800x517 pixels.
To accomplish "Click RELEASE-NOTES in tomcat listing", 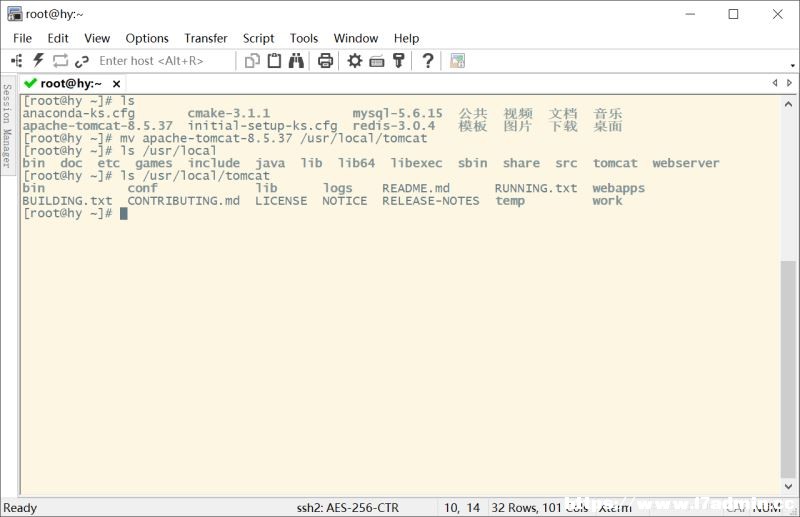I will [431, 201].
